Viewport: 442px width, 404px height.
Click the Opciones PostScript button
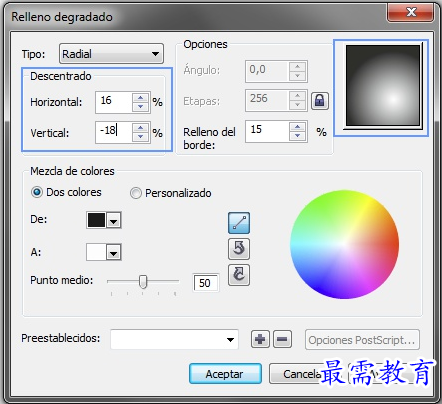(x=362, y=340)
